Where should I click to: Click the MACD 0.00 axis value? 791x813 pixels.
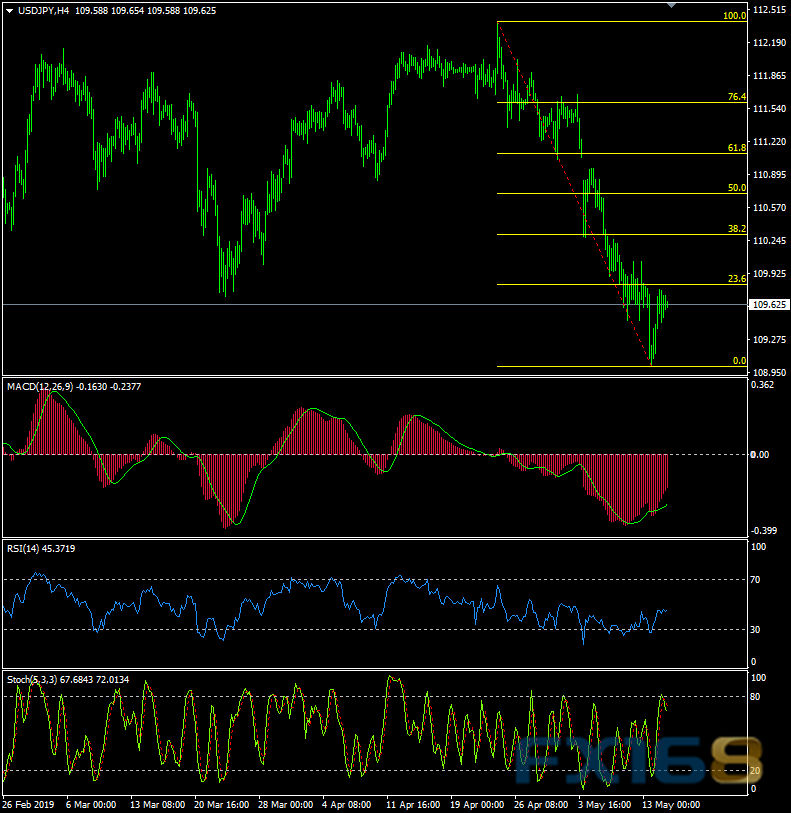(762, 455)
